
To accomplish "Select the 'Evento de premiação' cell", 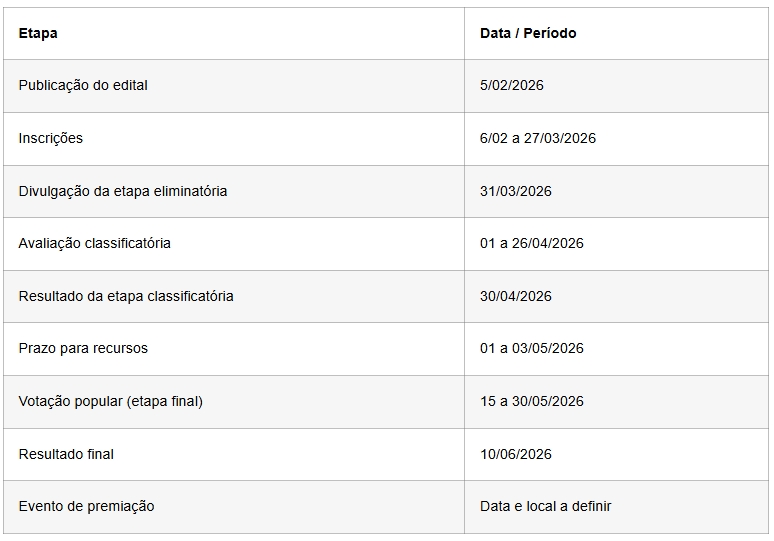I will [86, 506].
